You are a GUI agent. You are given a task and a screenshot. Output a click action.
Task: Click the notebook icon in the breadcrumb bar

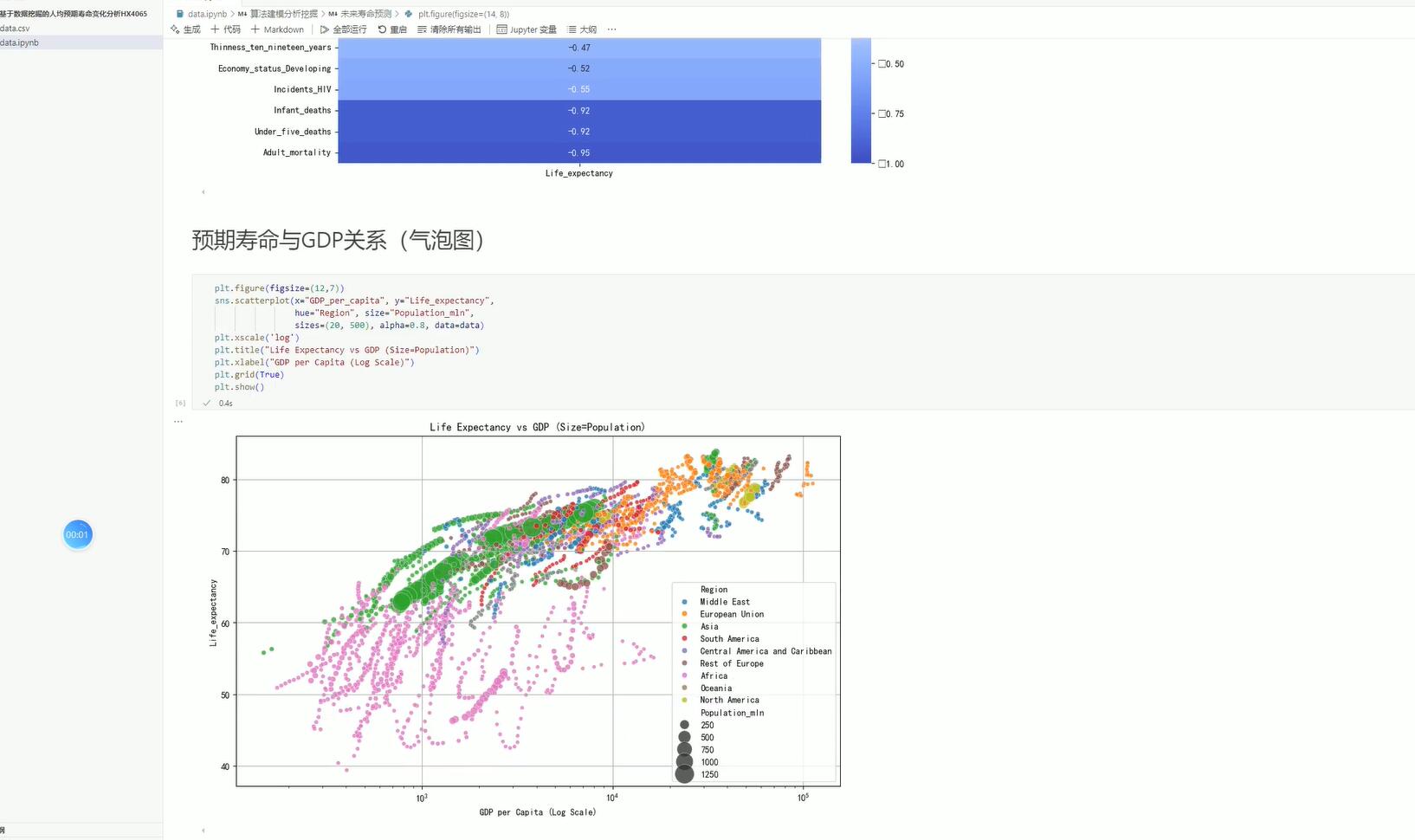(x=179, y=14)
